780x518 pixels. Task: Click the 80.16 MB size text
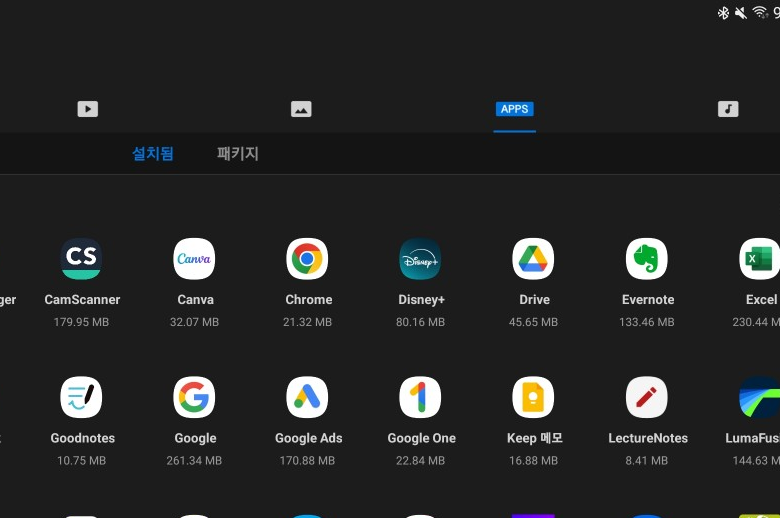[420, 322]
